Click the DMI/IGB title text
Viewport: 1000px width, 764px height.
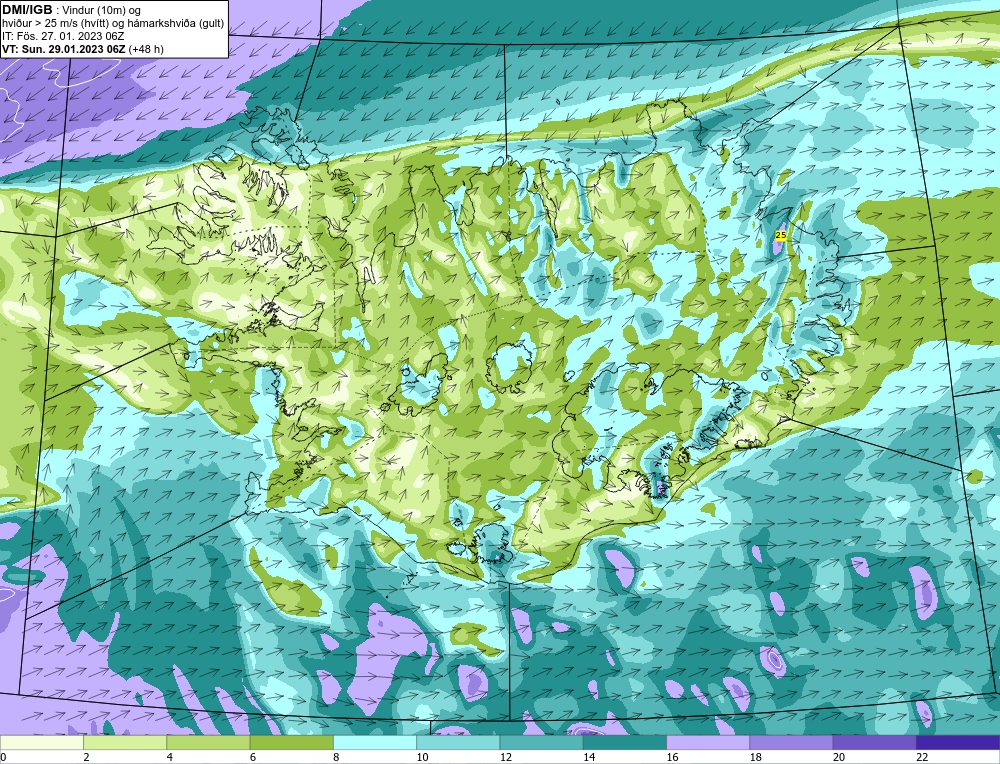pos(27,10)
